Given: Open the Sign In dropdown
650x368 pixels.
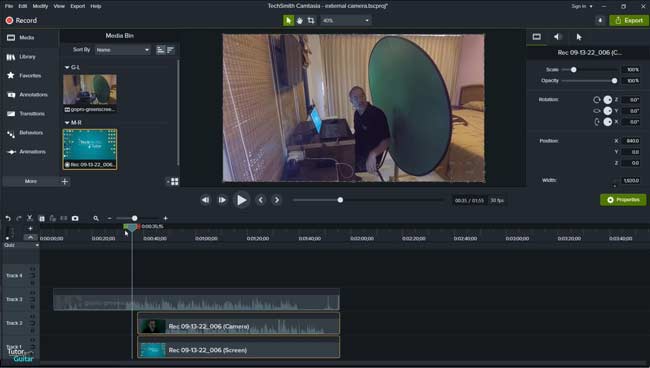Looking at the screenshot, I should pyautogui.click(x=582, y=6).
